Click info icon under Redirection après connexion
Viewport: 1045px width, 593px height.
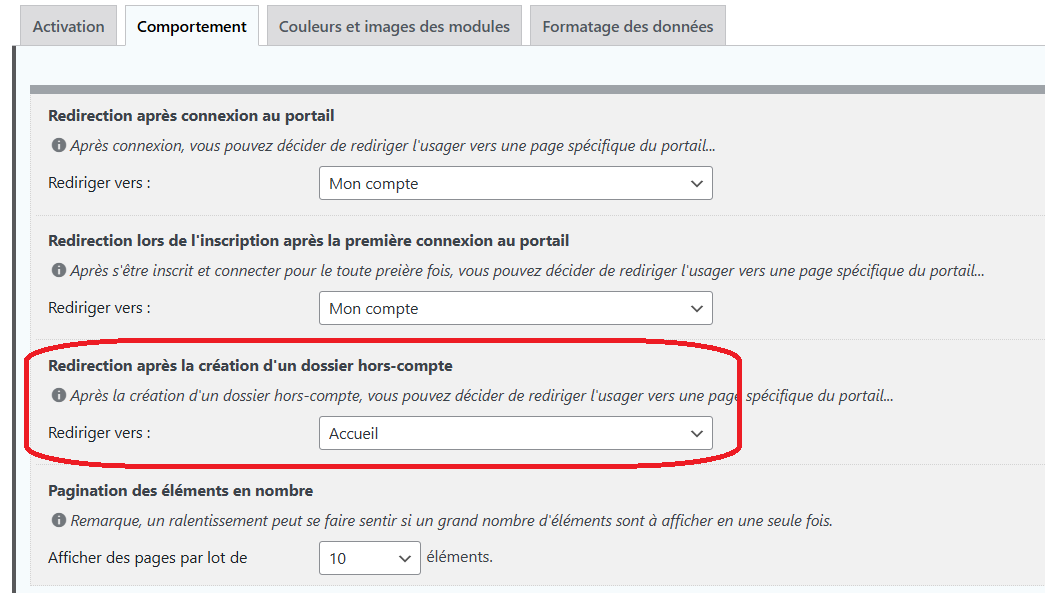coord(58,146)
